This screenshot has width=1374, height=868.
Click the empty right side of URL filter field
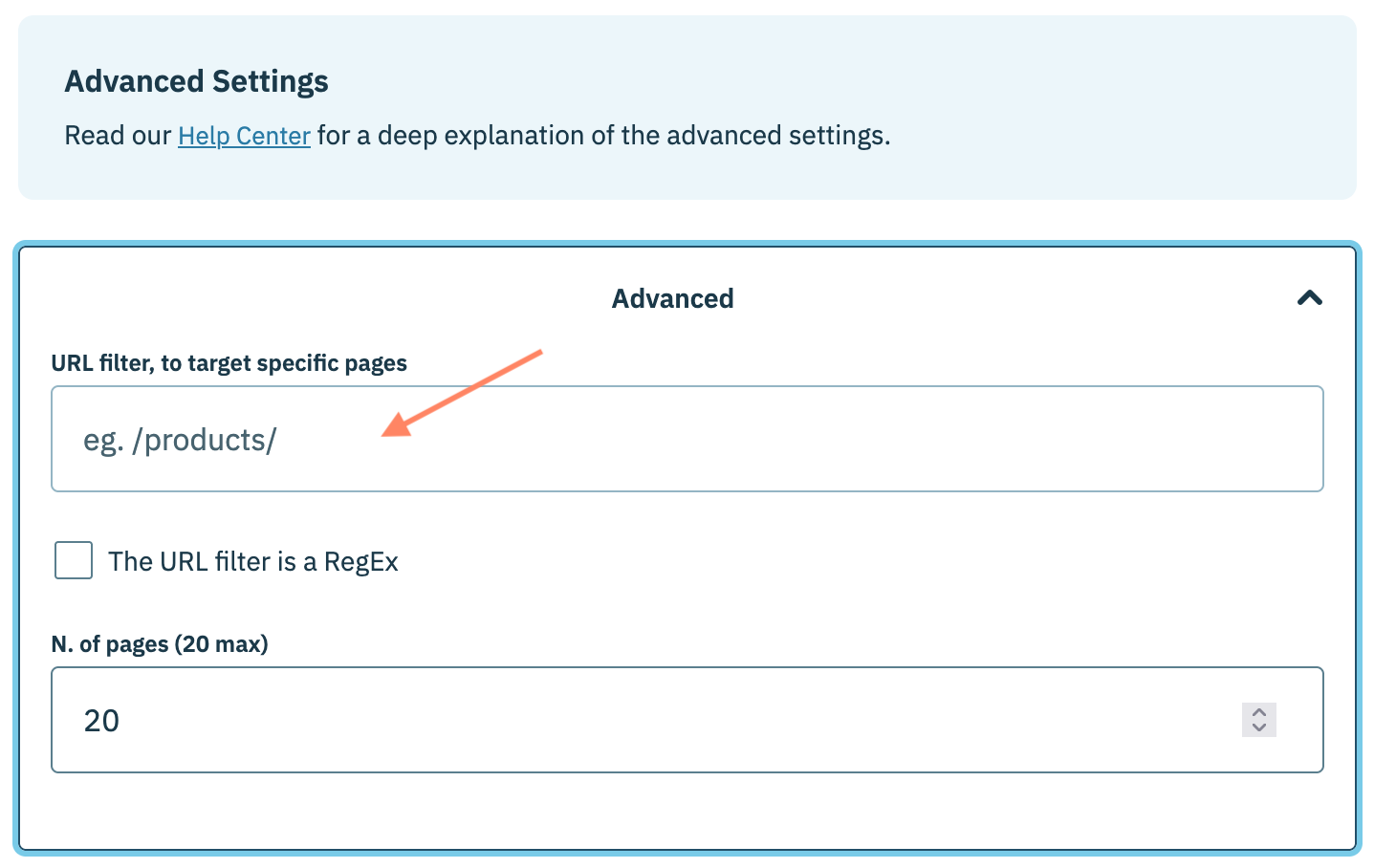[x=1052, y=439]
